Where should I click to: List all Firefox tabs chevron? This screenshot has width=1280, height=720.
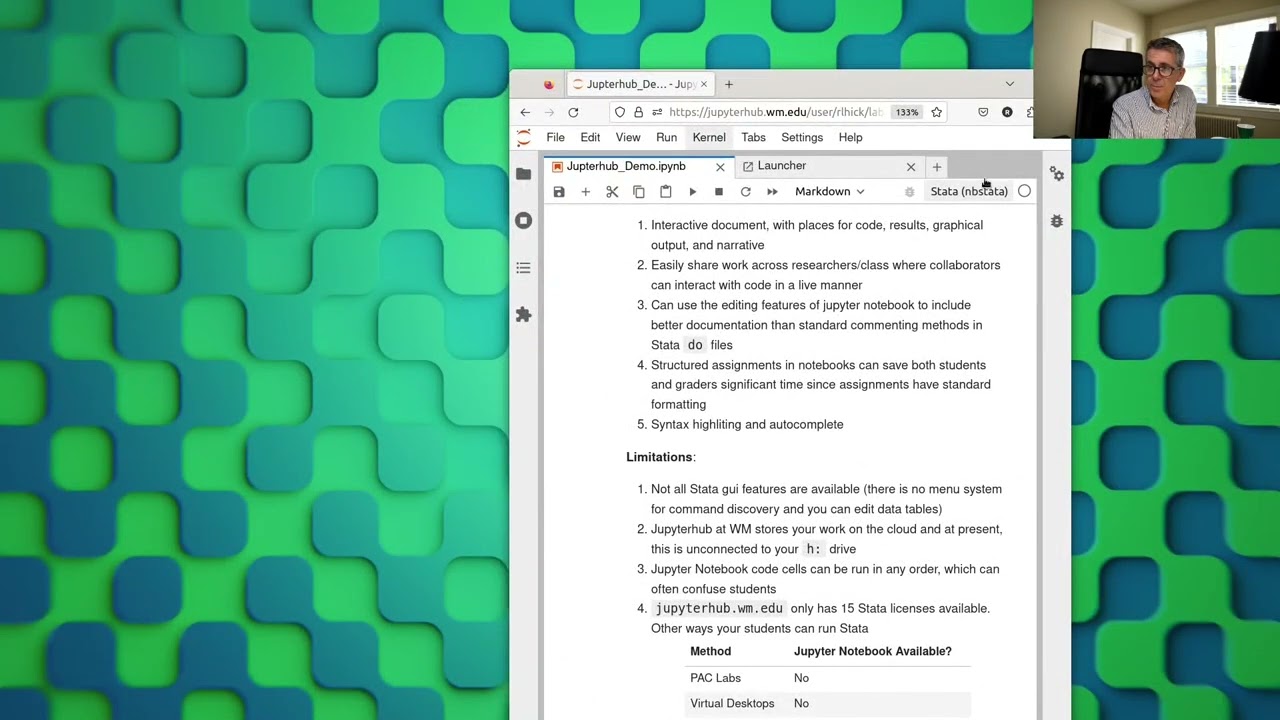coord(1009,84)
